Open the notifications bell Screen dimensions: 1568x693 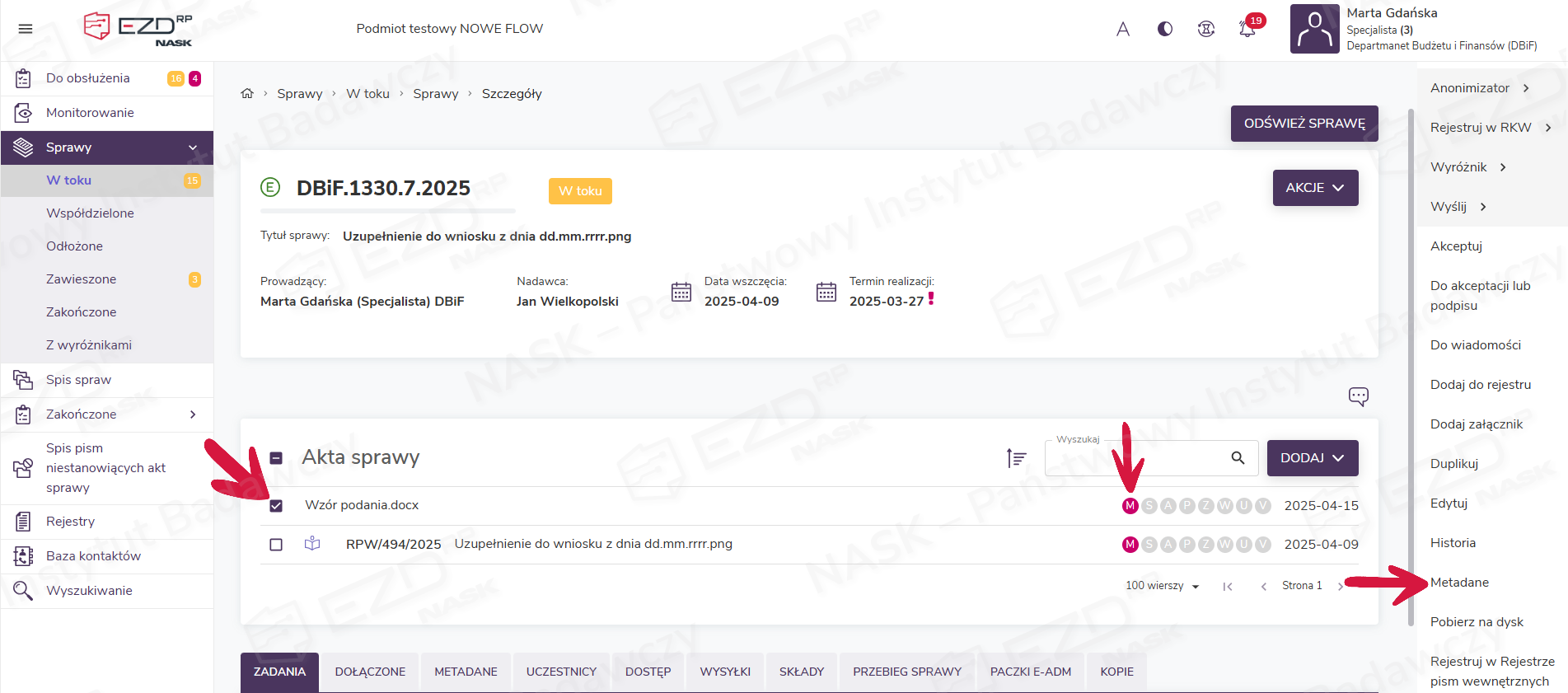1247,29
